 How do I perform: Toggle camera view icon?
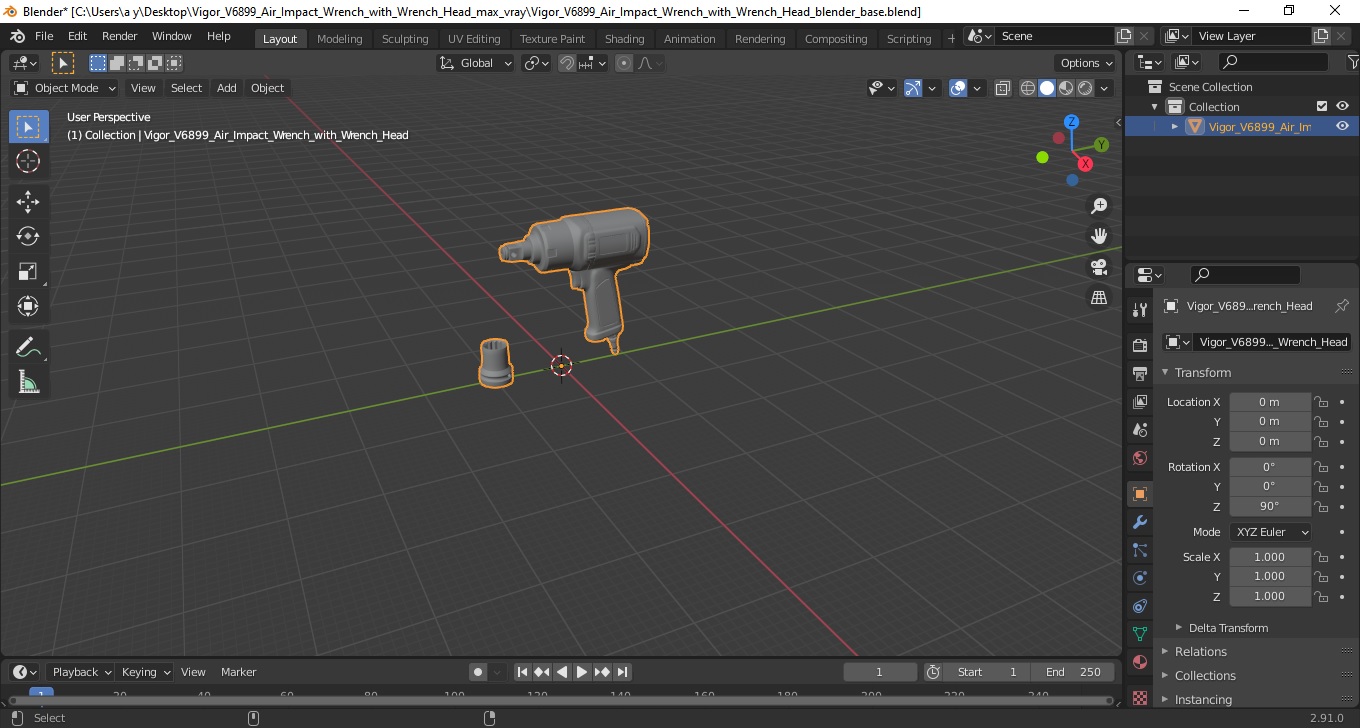(1099, 267)
